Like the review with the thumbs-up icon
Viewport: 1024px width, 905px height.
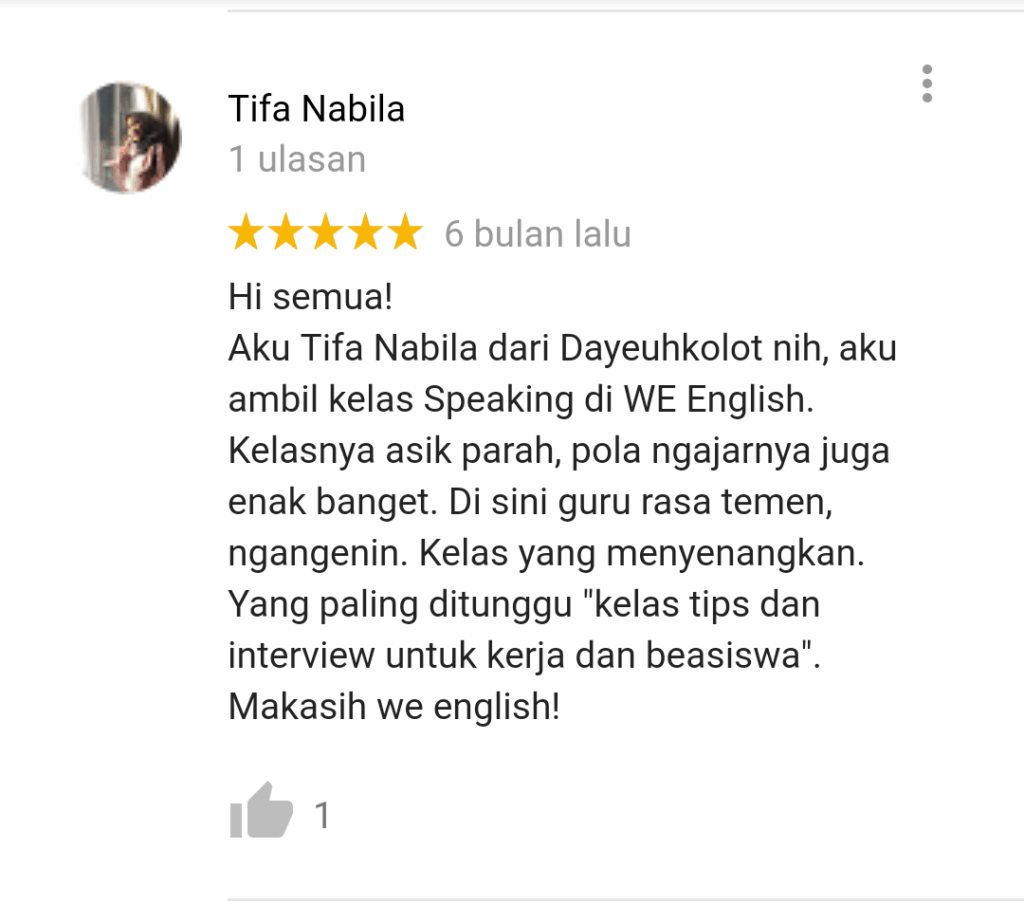pyautogui.click(x=261, y=810)
